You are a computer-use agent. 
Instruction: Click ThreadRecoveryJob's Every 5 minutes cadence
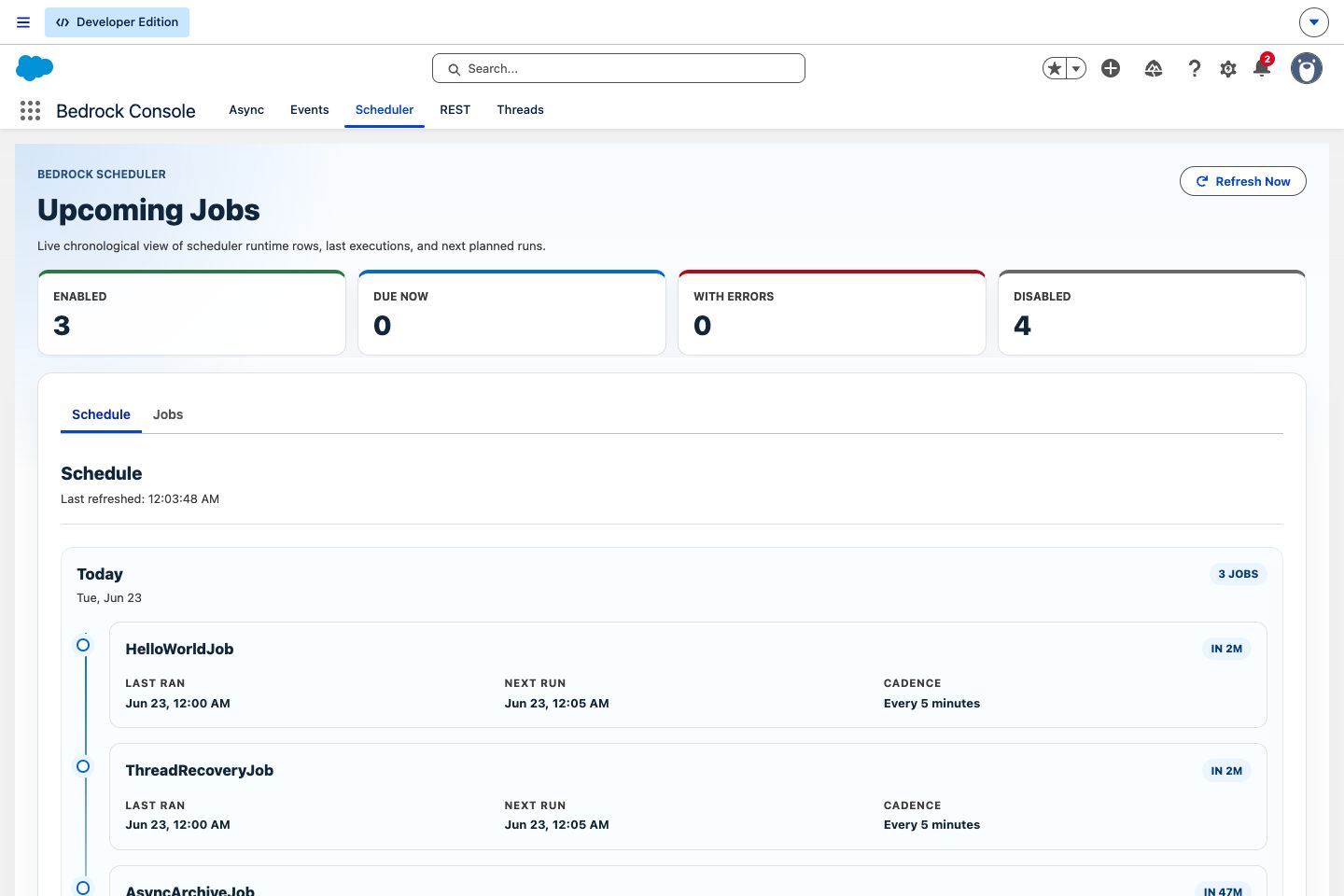pos(932,825)
